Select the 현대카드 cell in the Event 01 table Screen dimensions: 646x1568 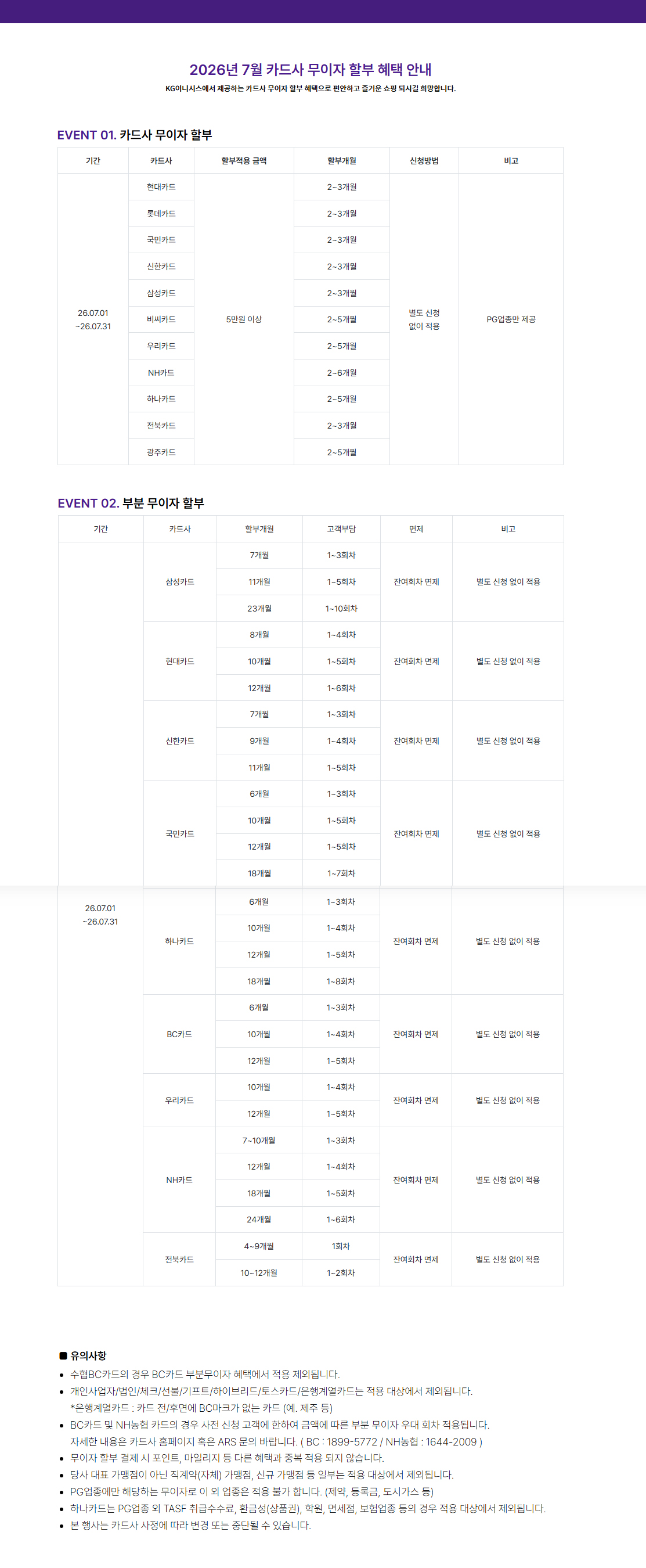point(161,187)
